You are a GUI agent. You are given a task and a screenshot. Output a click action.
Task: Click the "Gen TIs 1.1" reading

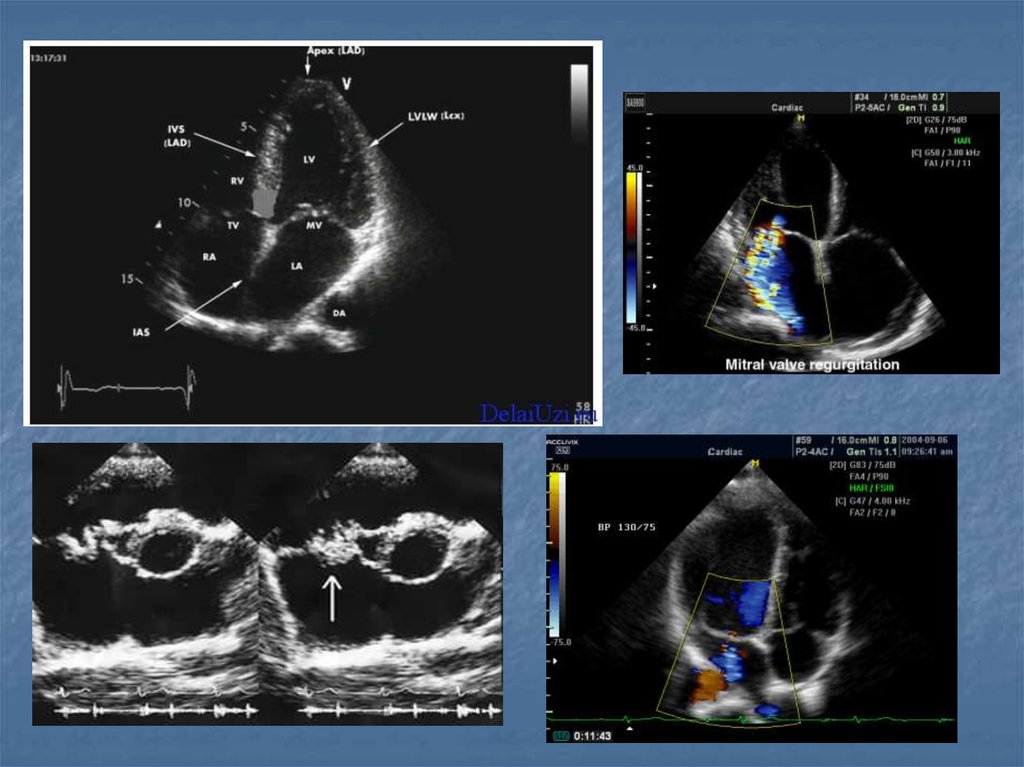point(871,451)
